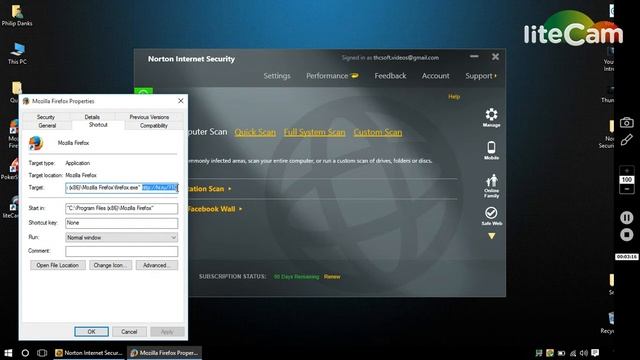
Task: Open the Mobile icon in Norton sidebar
Action: 491,150
